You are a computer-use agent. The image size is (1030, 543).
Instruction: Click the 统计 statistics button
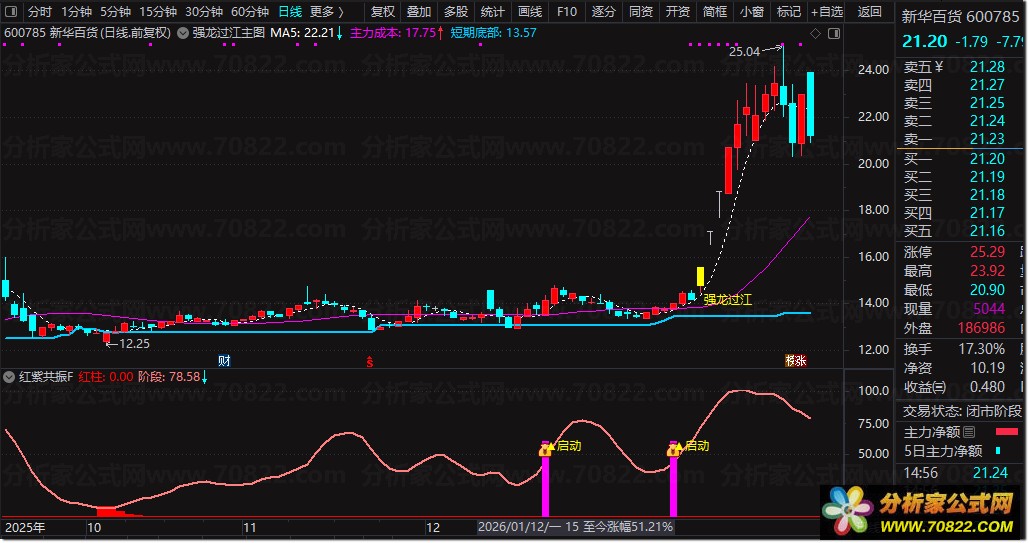(493, 12)
